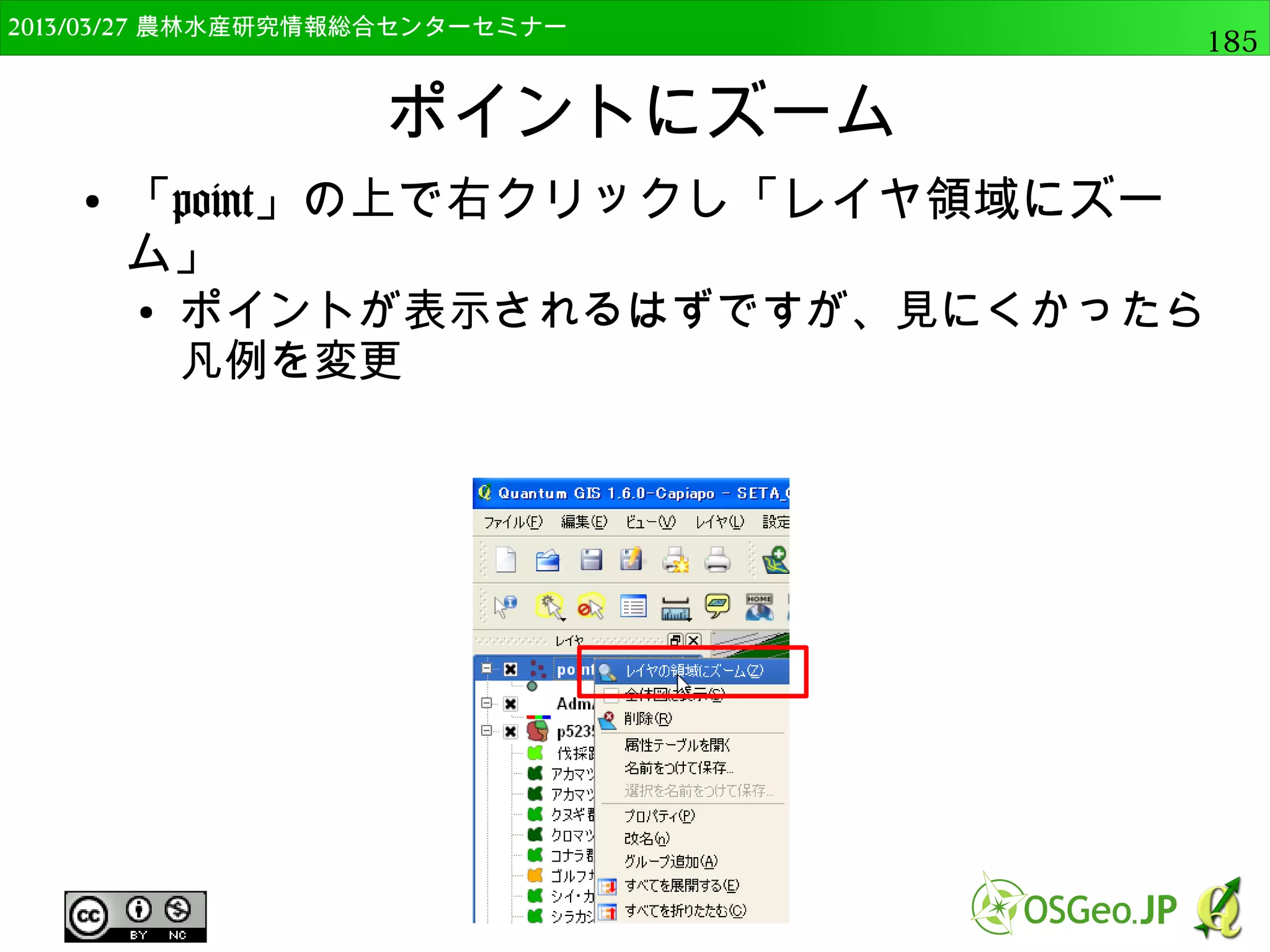This screenshot has width=1270, height=952.
Task: Open the 設定 menu
Action: coord(776,522)
